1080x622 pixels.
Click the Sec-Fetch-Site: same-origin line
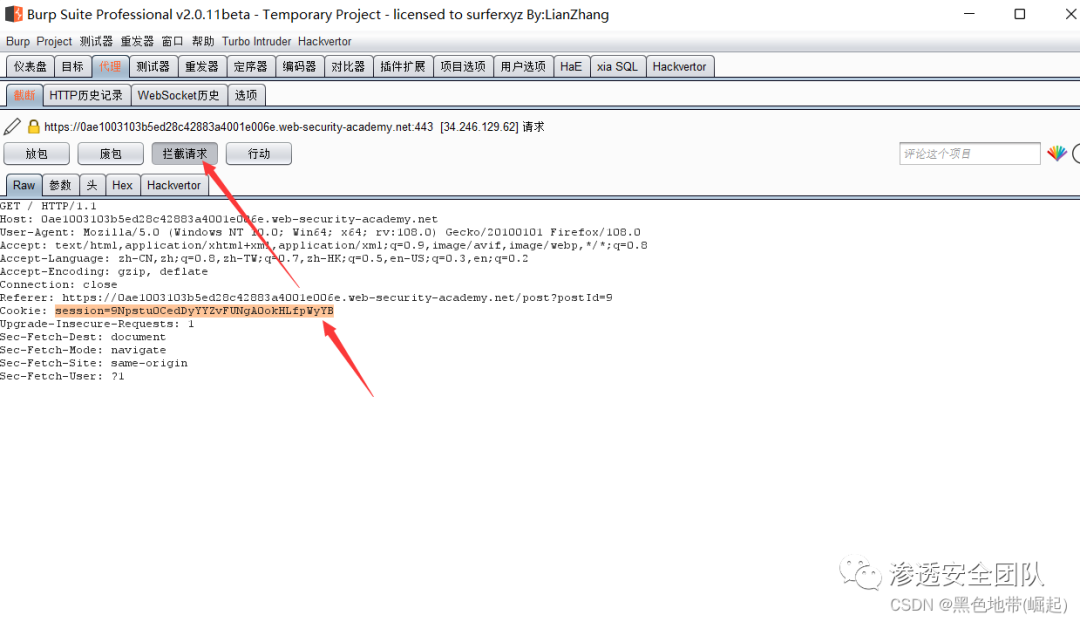click(x=94, y=363)
